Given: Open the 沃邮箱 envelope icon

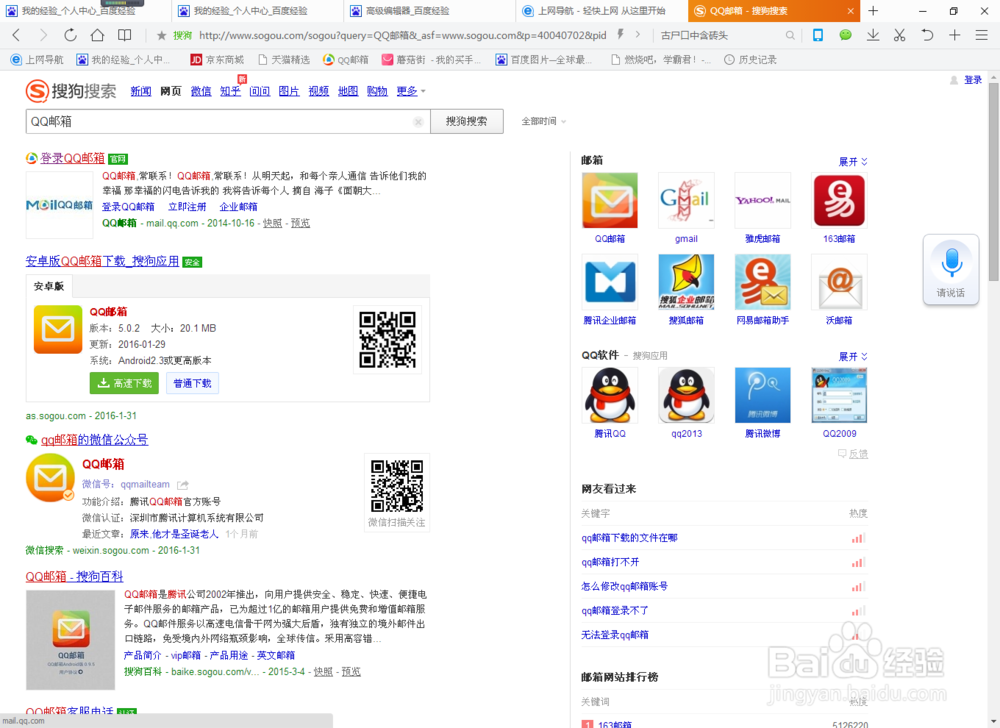Looking at the screenshot, I should coord(839,282).
